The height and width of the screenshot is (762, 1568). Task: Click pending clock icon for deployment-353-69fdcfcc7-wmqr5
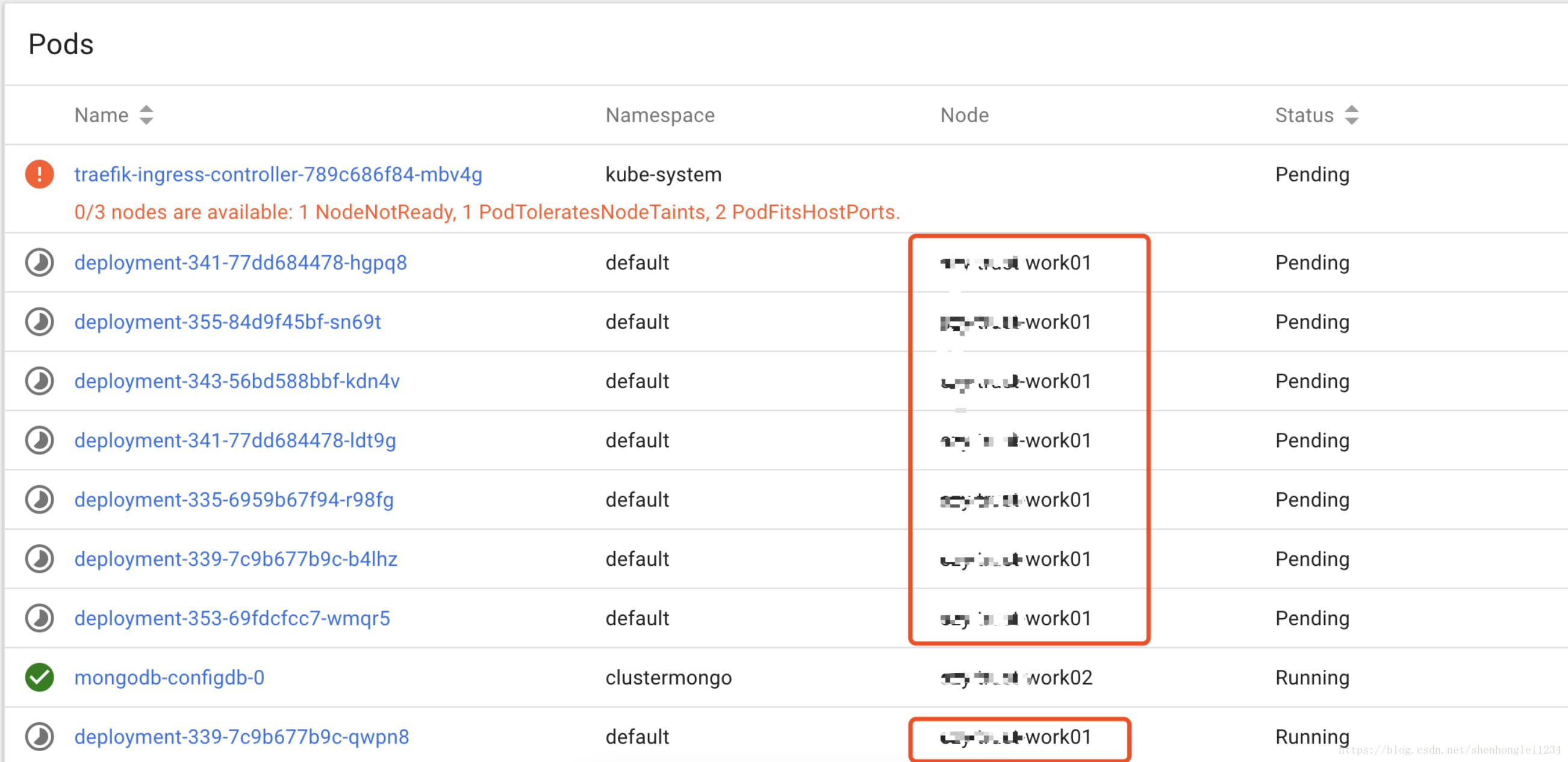tap(40, 618)
